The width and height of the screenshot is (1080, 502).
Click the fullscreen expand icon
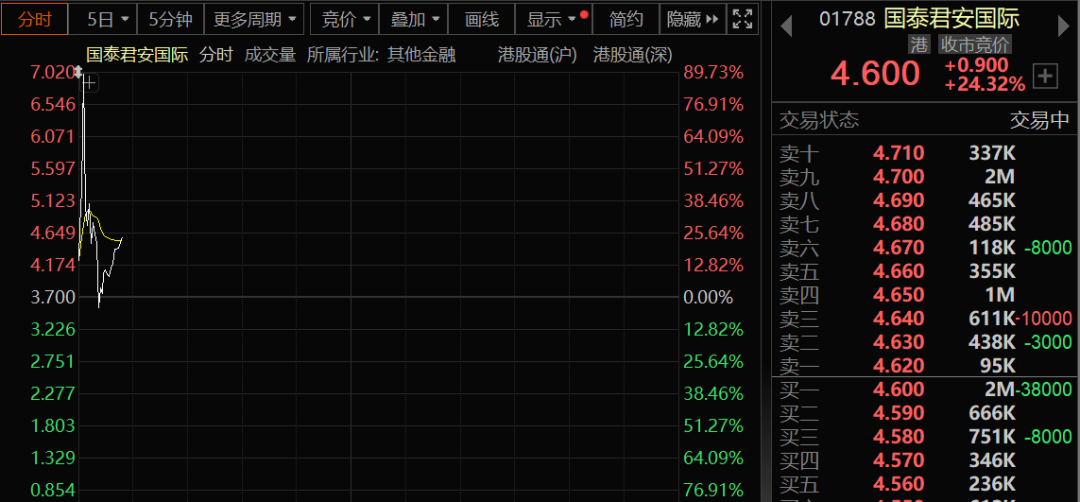click(742, 19)
